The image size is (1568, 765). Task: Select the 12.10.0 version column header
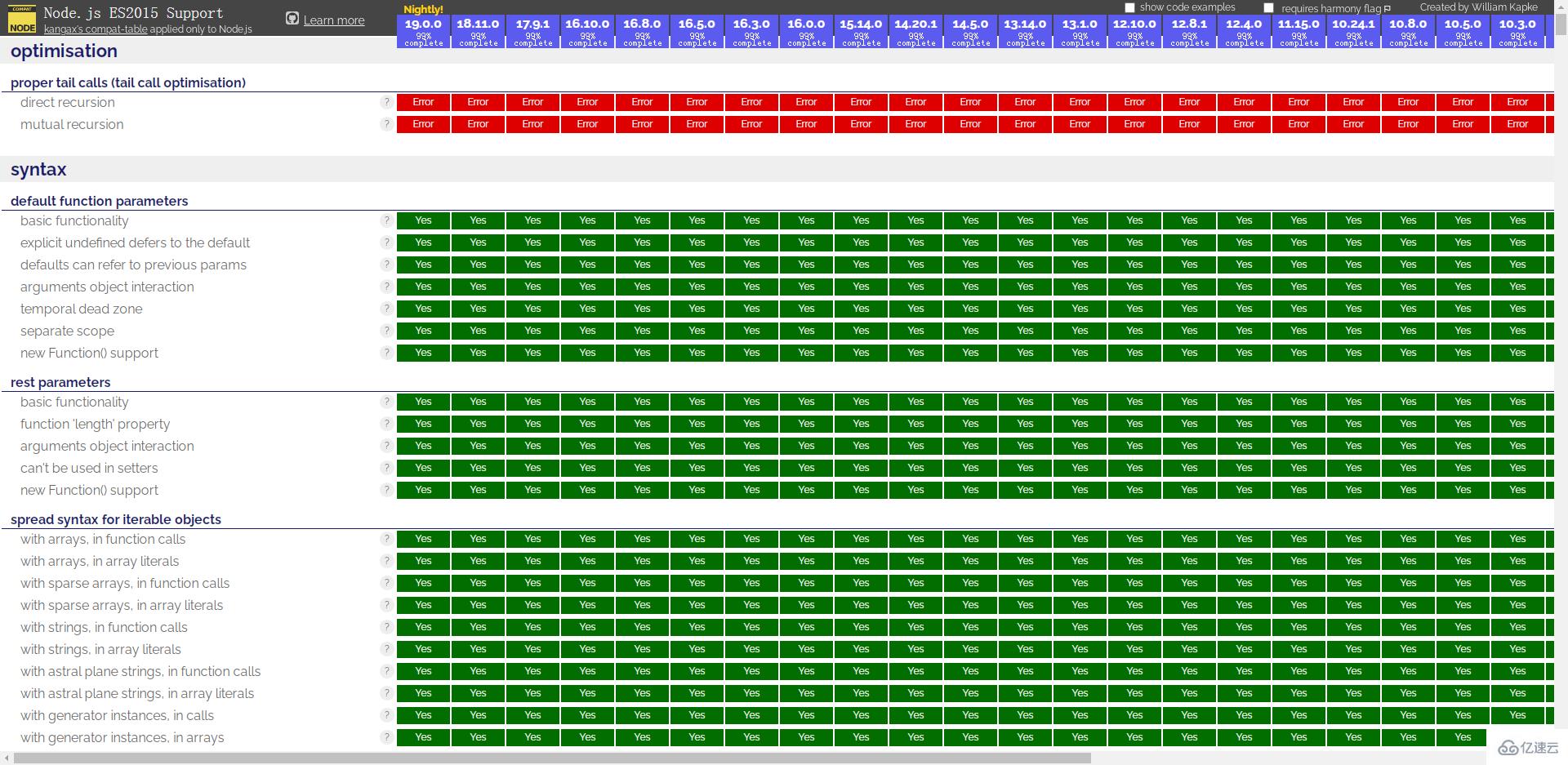point(1134,31)
